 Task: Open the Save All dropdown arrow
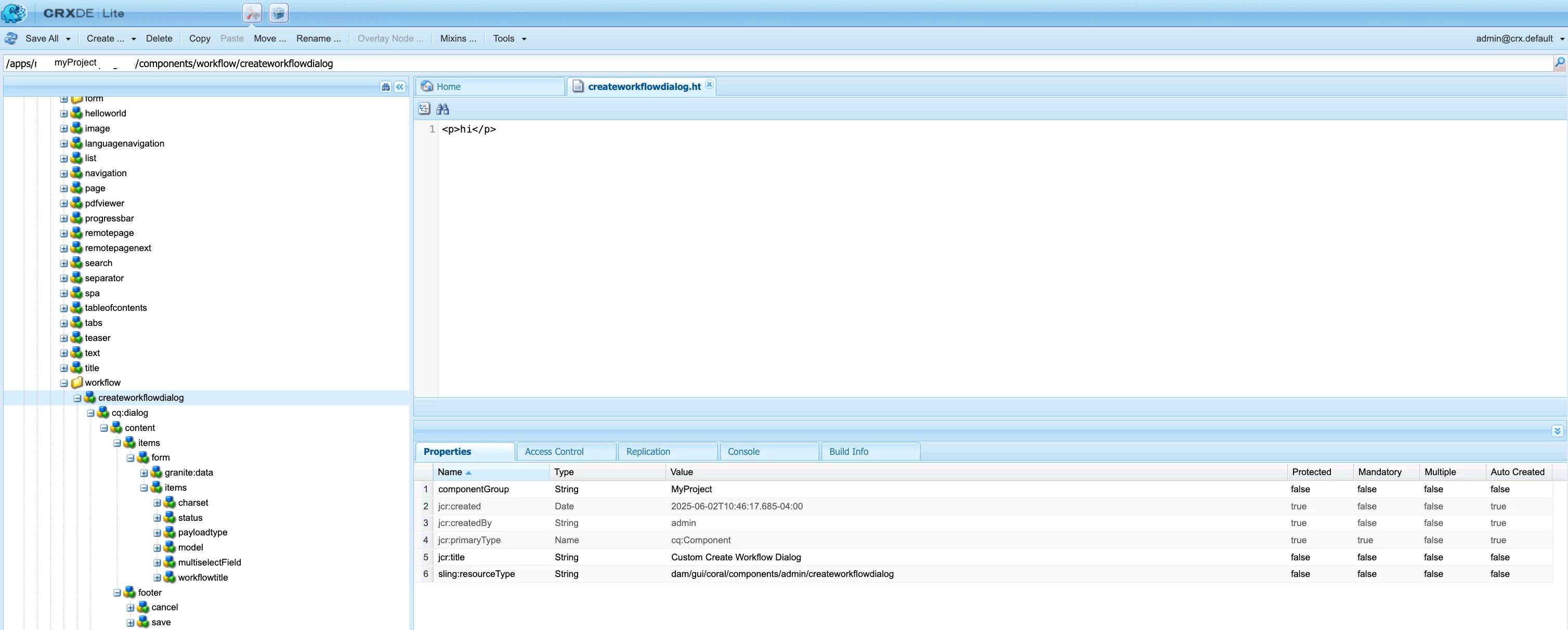point(68,39)
